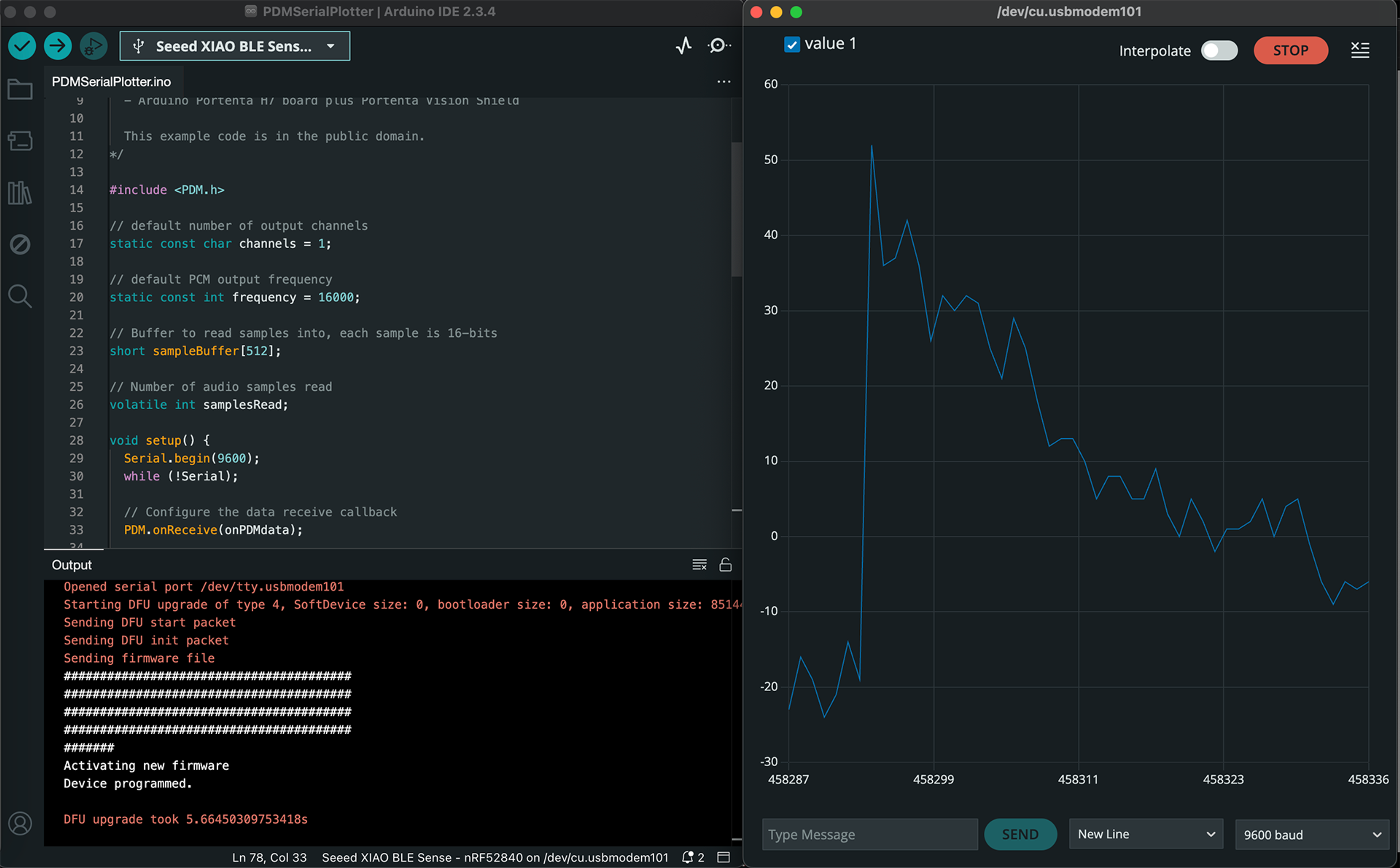Open the Serial Plotter waveform icon

click(683, 45)
